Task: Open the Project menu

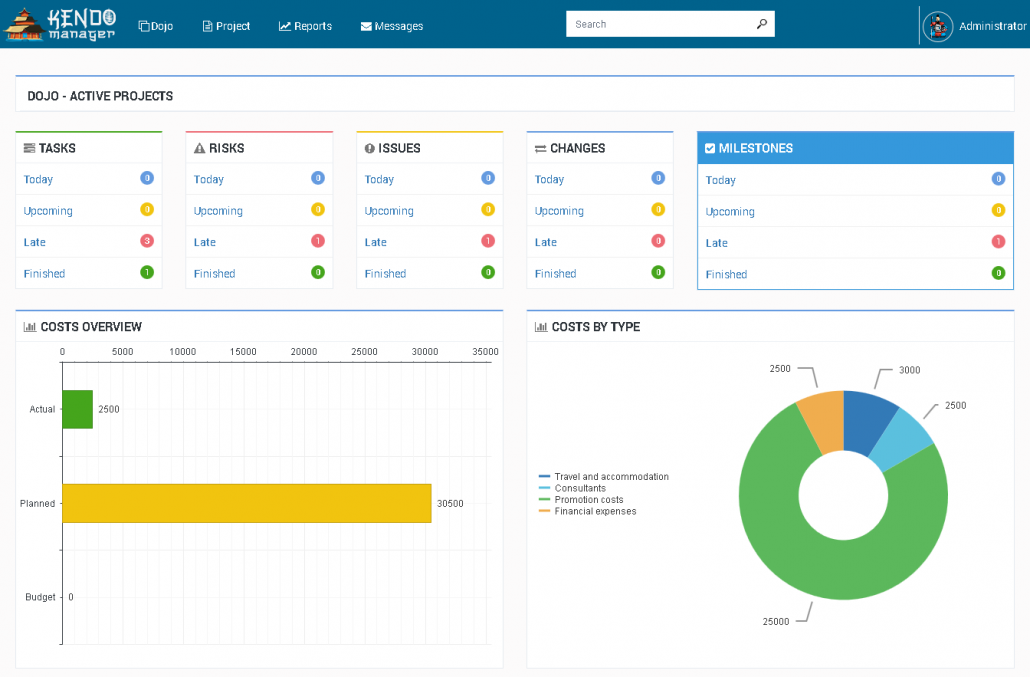Action: 226,26
